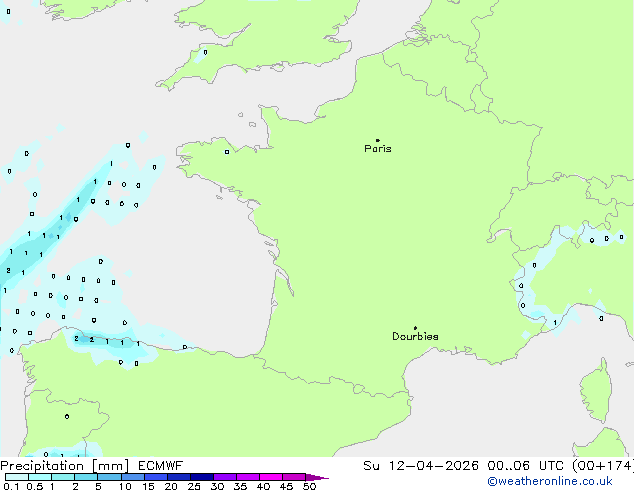
Task: Click the legend value 25
Action: pos(194,486)
